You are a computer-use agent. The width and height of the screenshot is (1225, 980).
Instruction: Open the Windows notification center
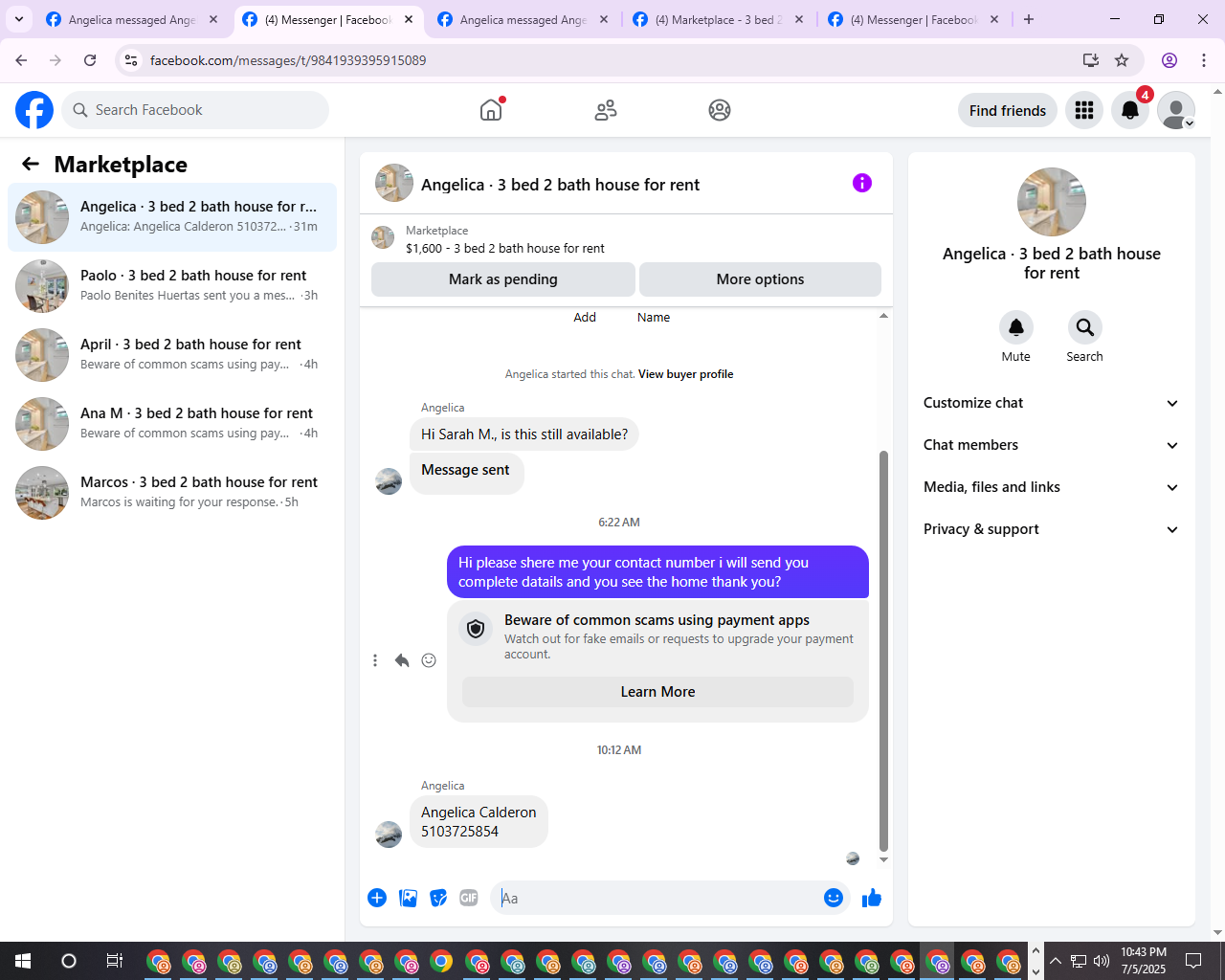coord(1193,961)
